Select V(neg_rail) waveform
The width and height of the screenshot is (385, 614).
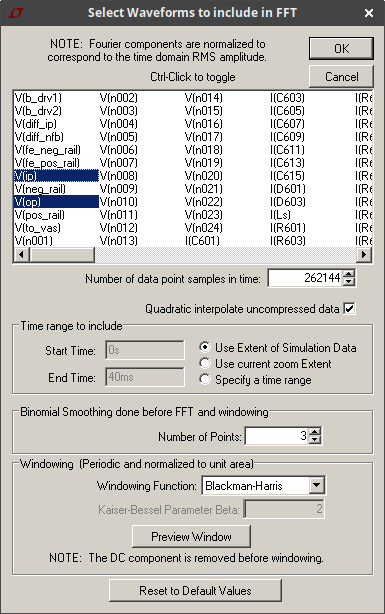pyautogui.click(x=40, y=189)
